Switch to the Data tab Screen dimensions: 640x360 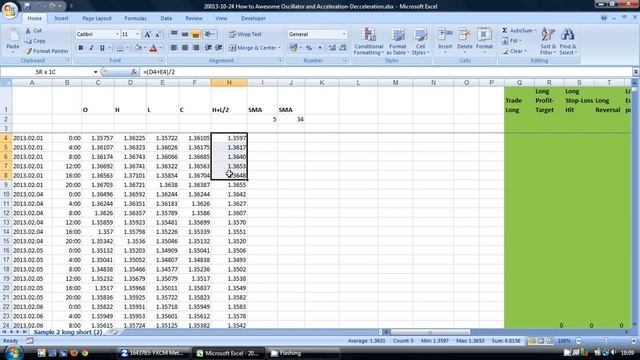click(166, 18)
